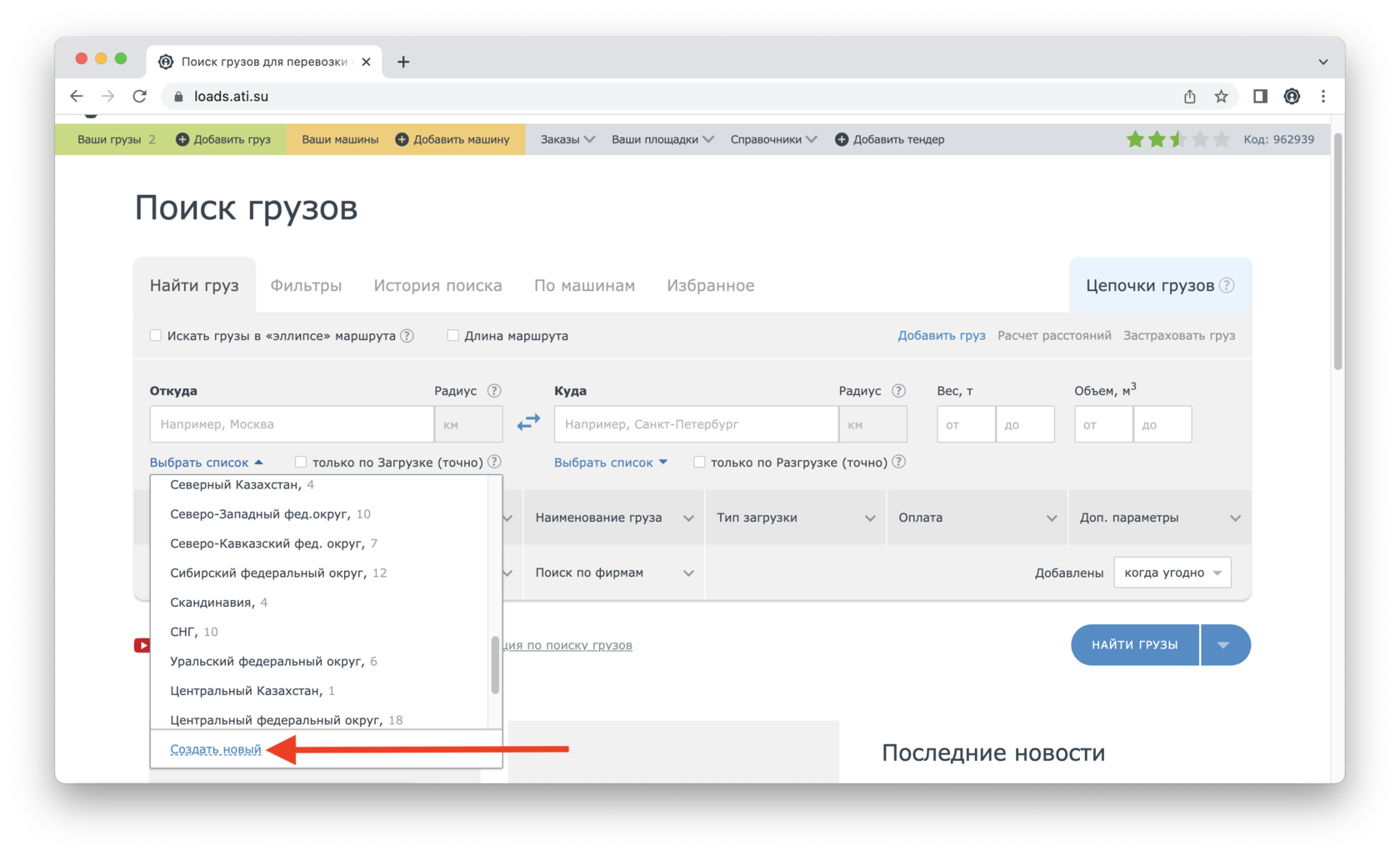Enable Искать грузы в «эллипсе» маршрута checkbox
Image resolution: width=1400 pixels, height=856 pixels.
[x=156, y=336]
